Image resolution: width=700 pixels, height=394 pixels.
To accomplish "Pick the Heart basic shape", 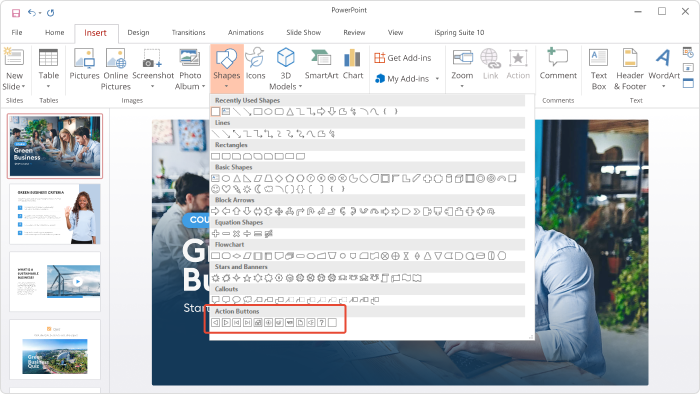I will (x=226, y=189).
